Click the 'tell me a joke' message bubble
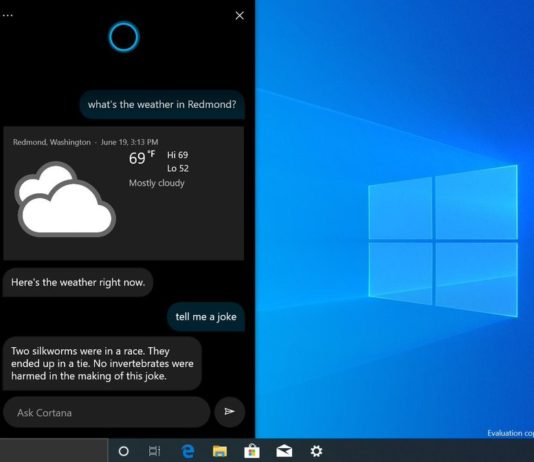The width and height of the screenshot is (534, 462). (x=206, y=317)
